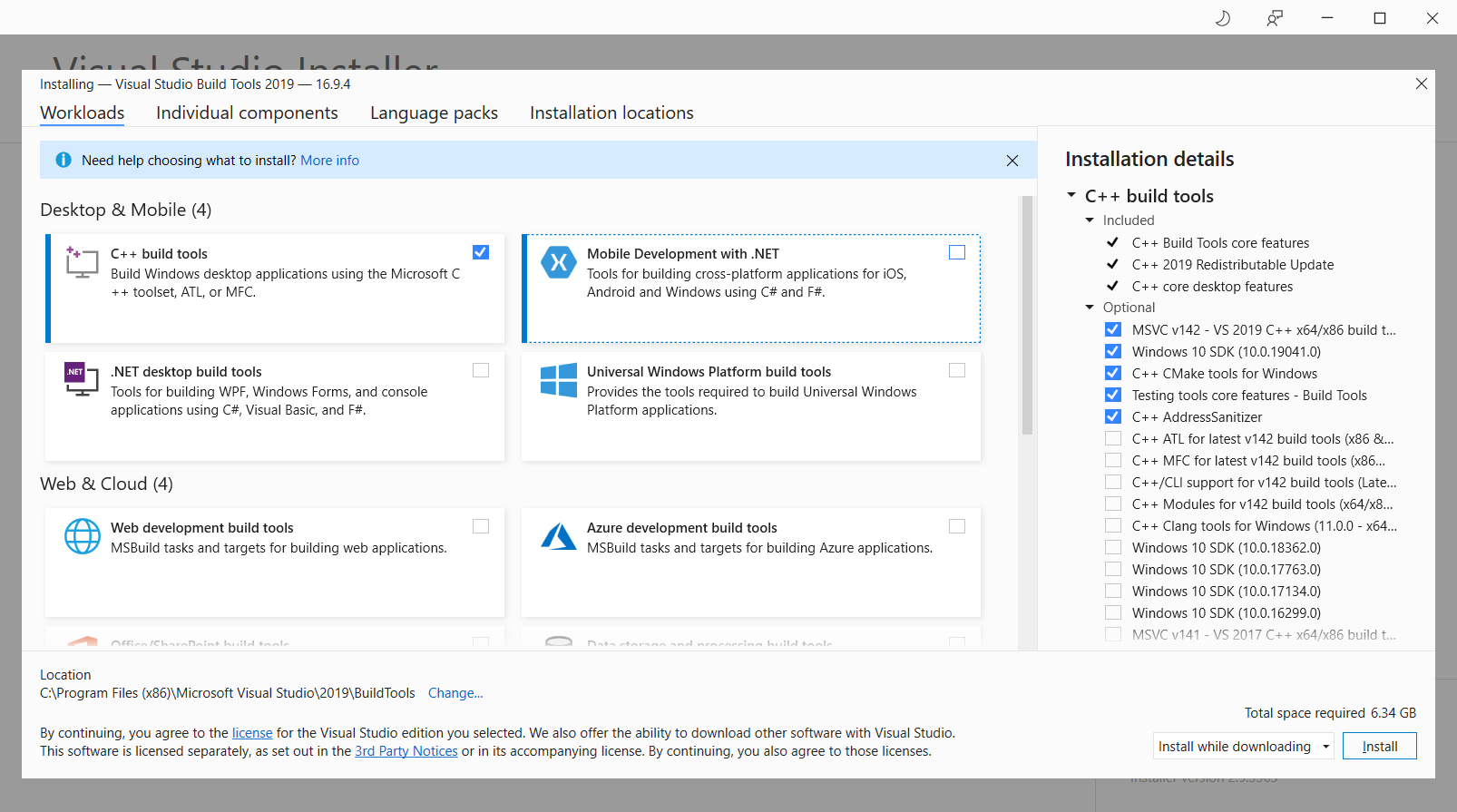
Task: Uncheck Windows 10 SDK (10.0.19041.0)
Action: tap(1113, 351)
